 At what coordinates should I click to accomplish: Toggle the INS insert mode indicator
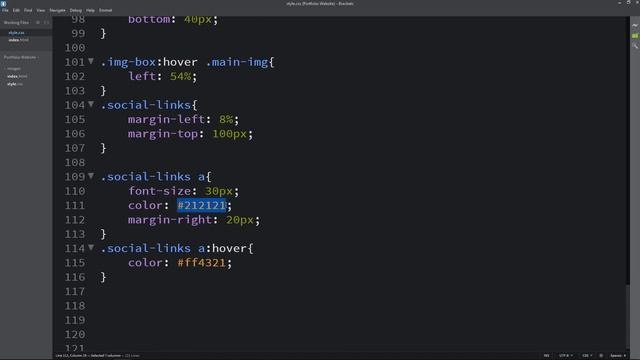point(547,356)
